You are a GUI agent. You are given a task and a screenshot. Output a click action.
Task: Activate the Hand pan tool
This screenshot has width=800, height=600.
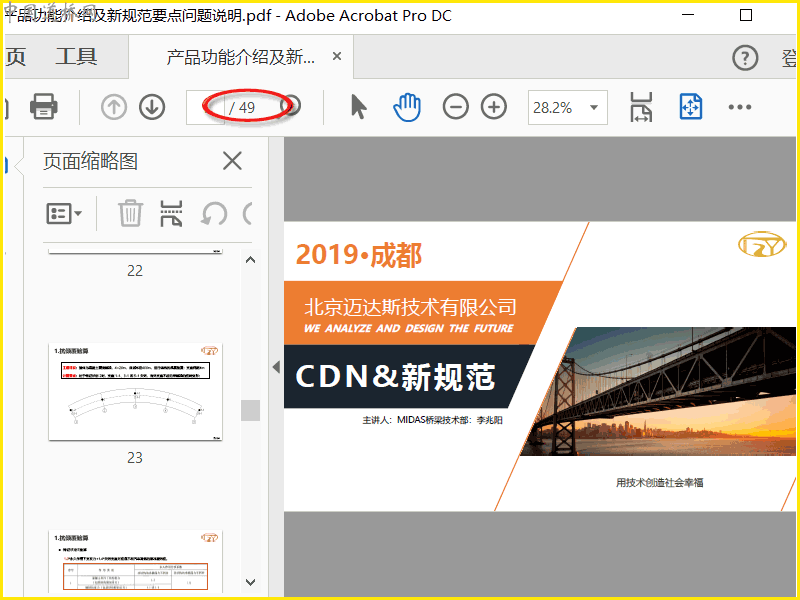(x=407, y=107)
